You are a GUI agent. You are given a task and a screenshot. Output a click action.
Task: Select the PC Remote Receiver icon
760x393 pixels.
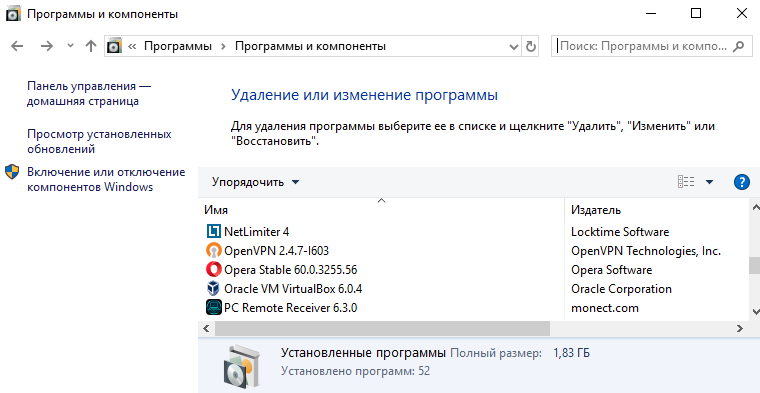click(x=213, y=308)
